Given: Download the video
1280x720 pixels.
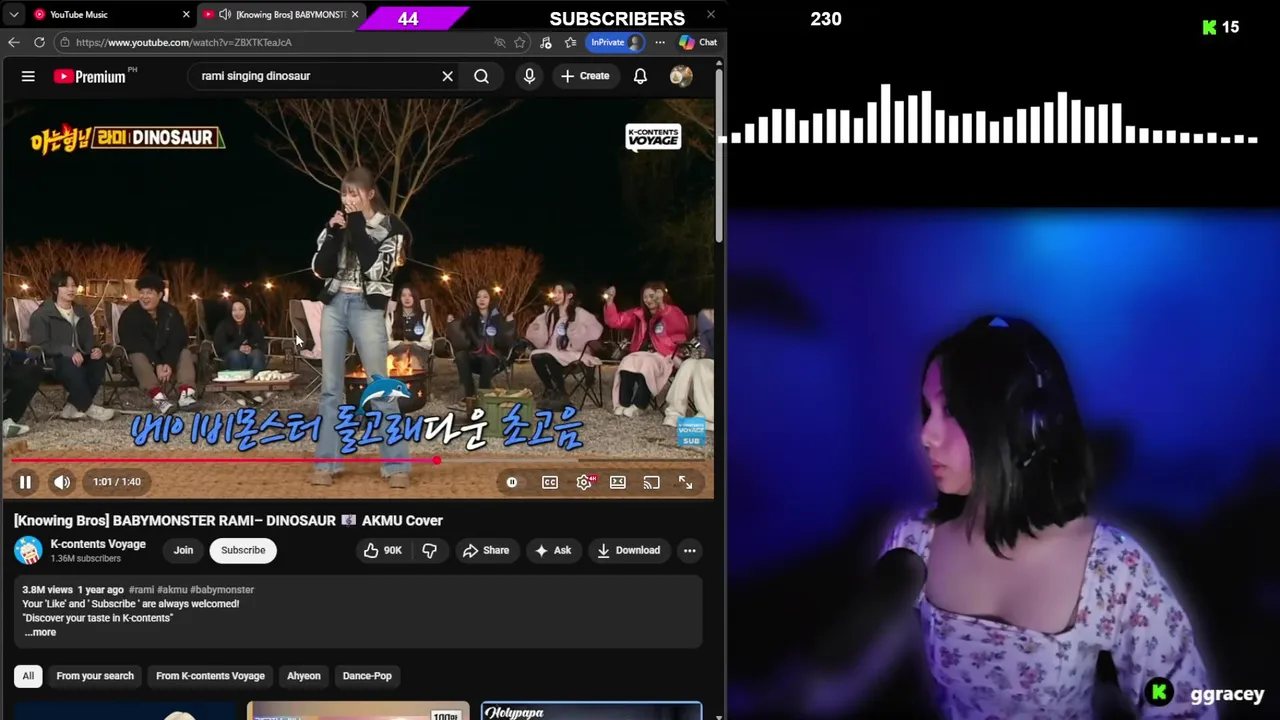Looking at the screenshot, I should point(628,550).
